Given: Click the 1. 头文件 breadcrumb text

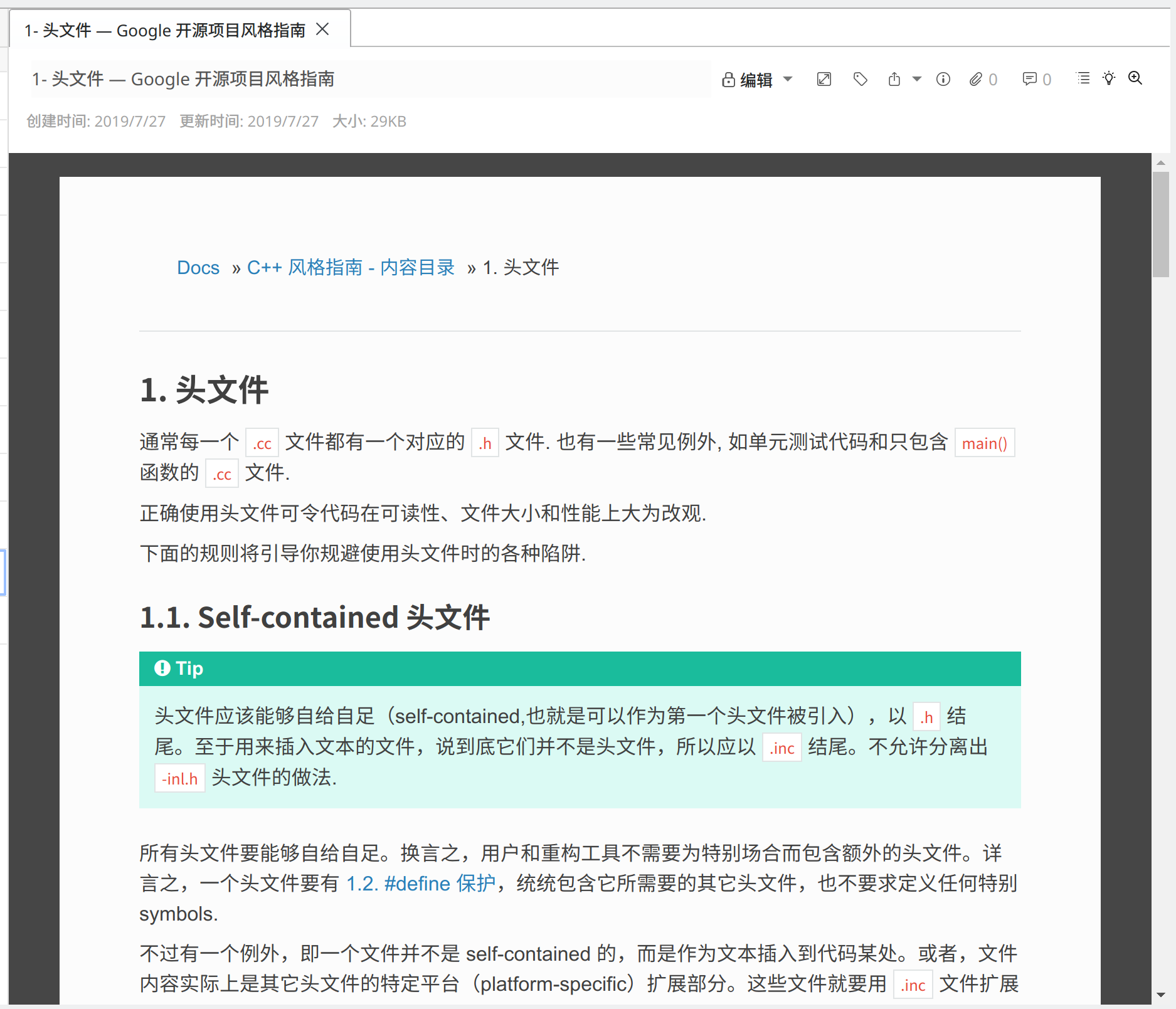Looking at the screenshot, I should [x=521, y=268].
